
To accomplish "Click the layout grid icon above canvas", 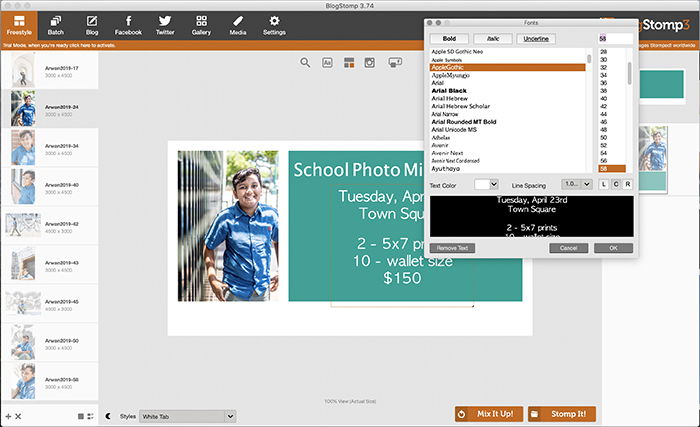I will click(x=349, y=63).
